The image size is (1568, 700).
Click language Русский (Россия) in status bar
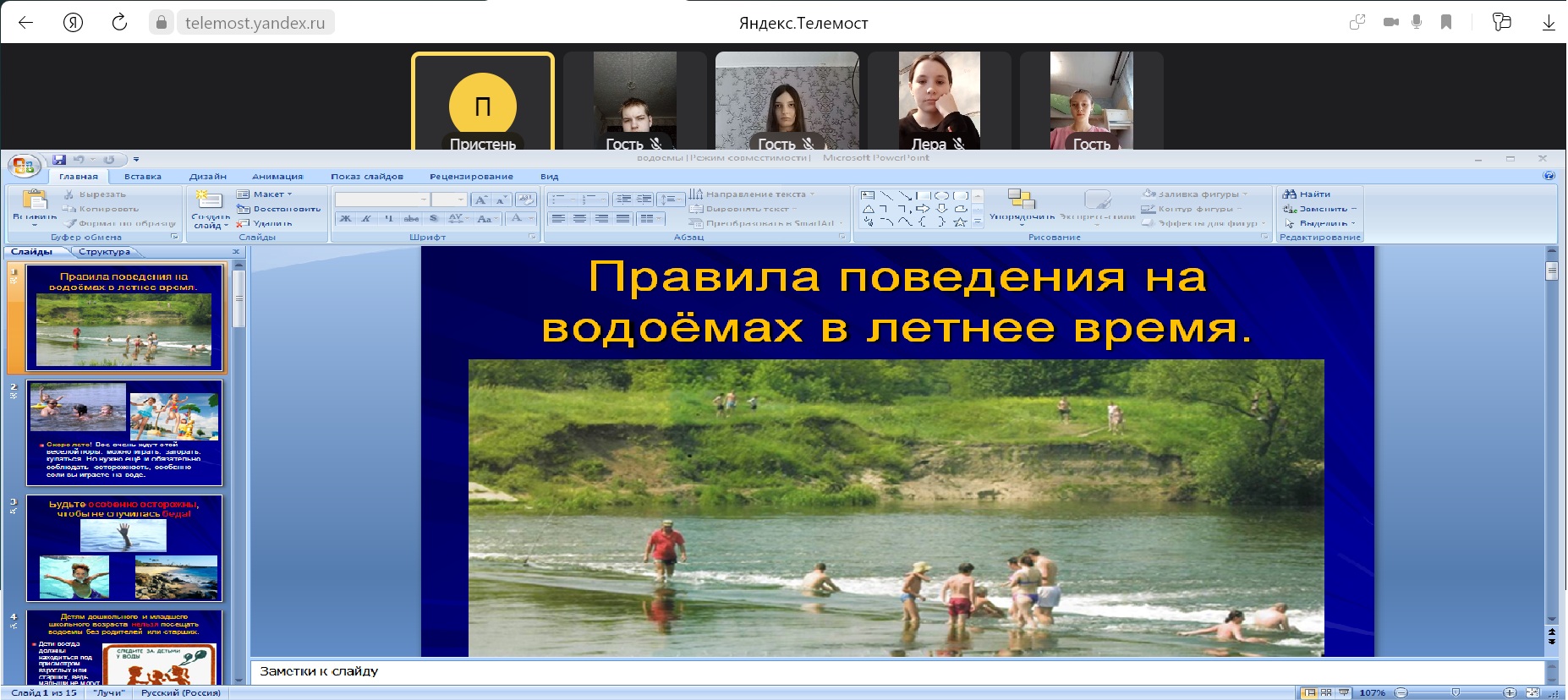(181, 693)
